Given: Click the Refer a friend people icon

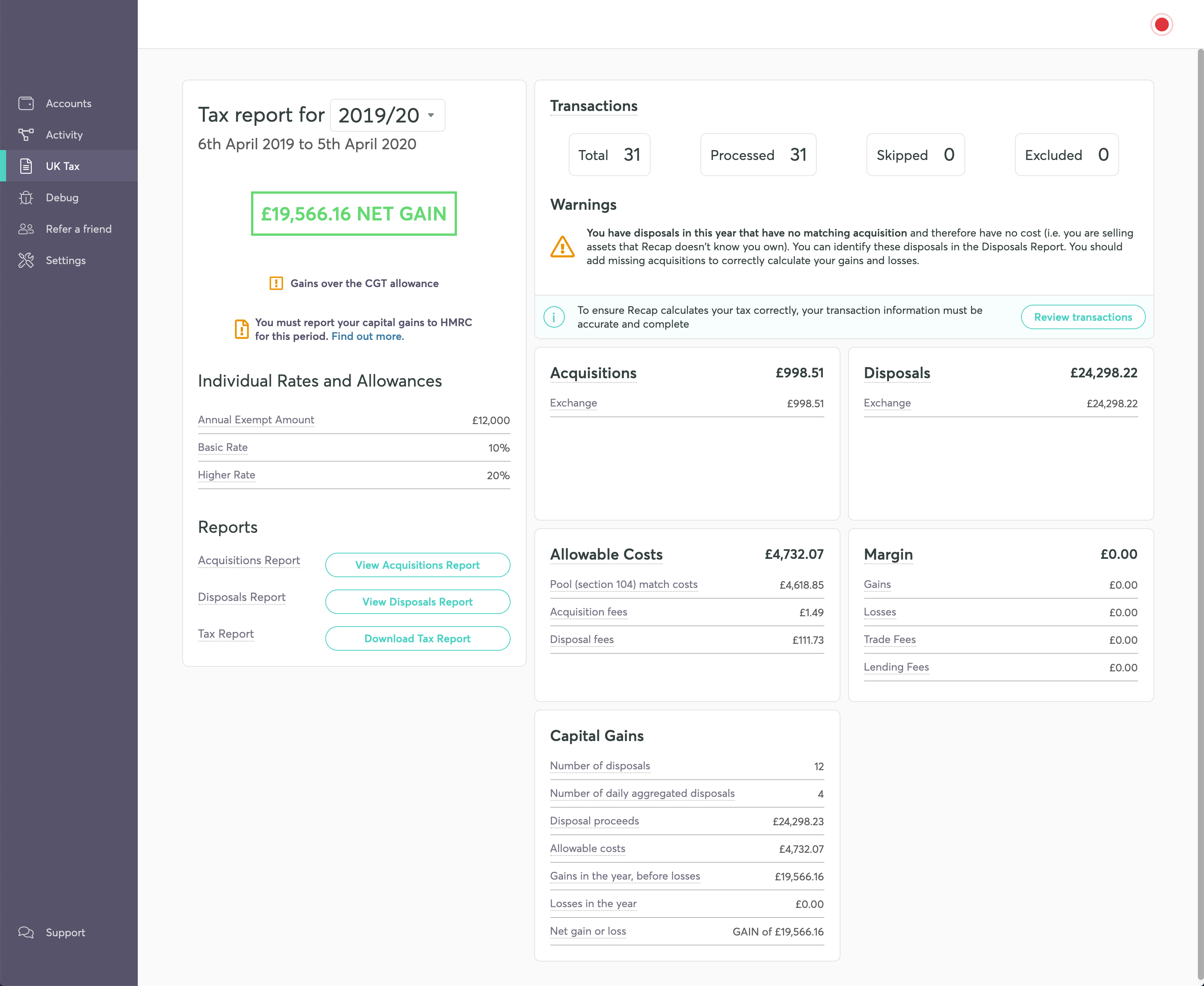Looking at the screenshot, I should (x=26, y=229).
